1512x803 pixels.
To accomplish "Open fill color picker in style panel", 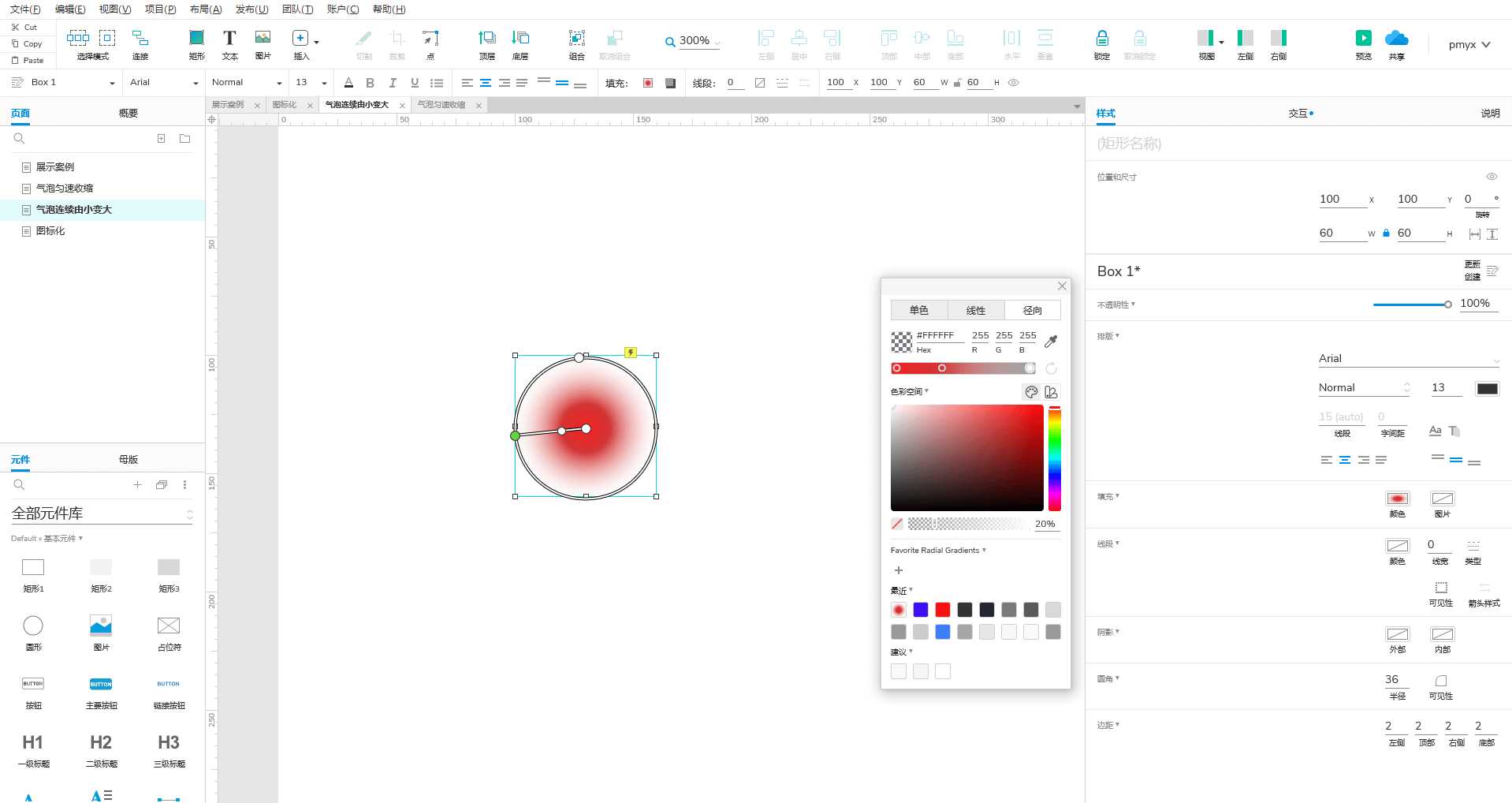I will (x=1398, y=499).
